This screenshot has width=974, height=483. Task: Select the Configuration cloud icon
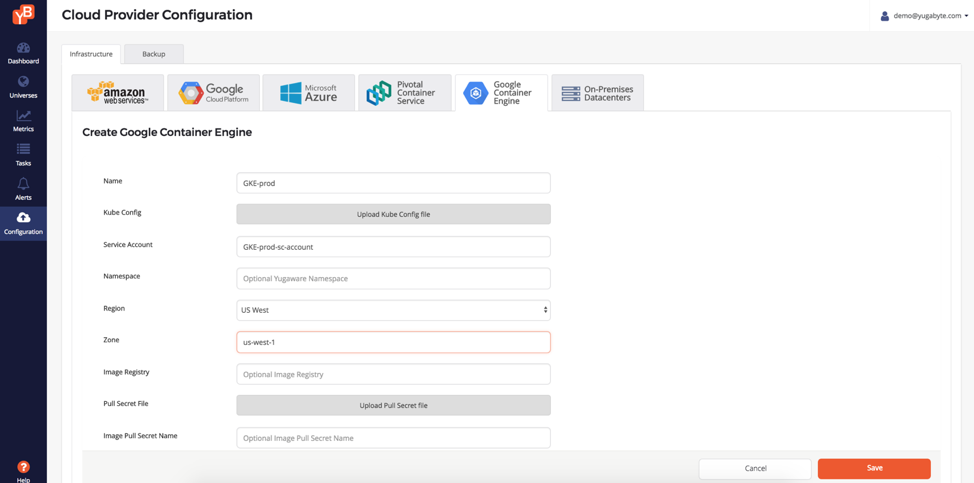coord(23,218)
